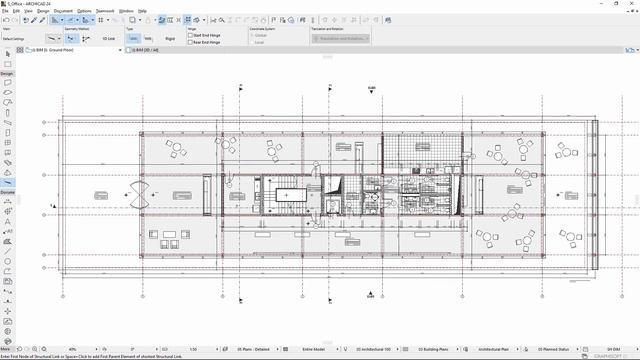
Task: Pick the Circle tool in the toolbox
Action: (x=8, y=262)
